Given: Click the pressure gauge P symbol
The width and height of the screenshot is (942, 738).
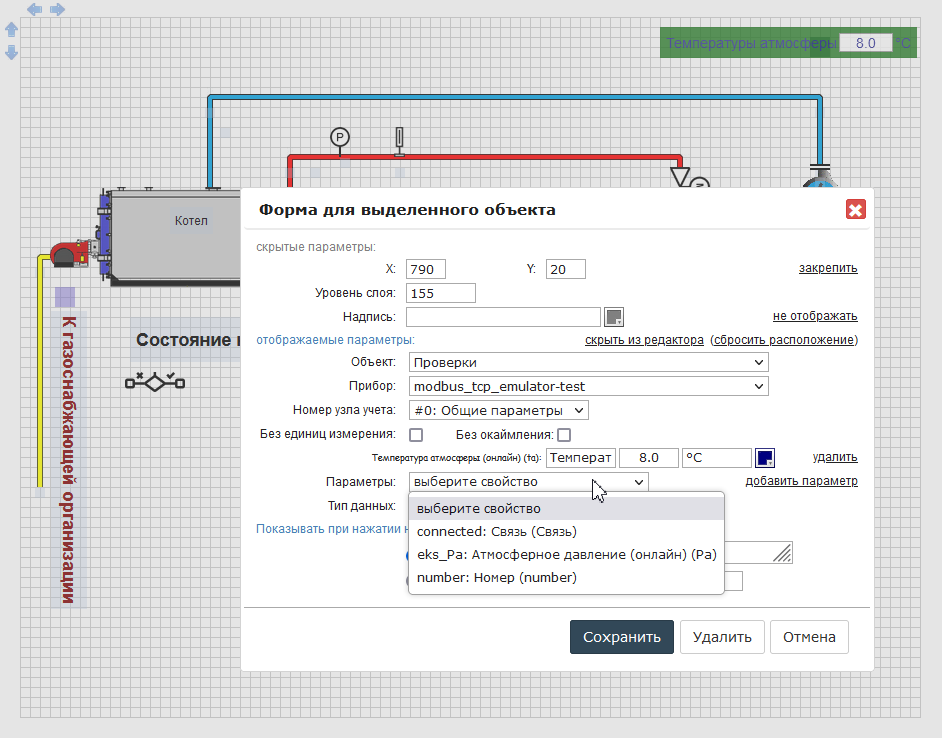Looking at the screenshot, I should 339,136.
